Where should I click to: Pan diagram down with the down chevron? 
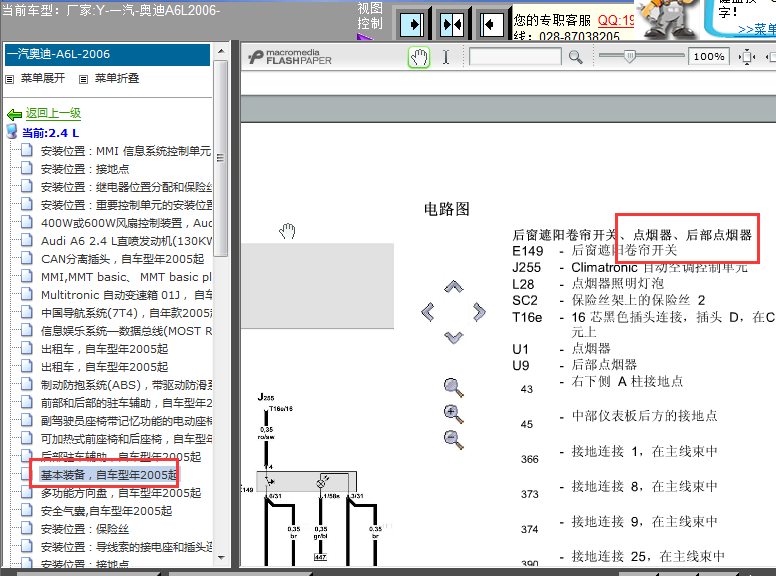[453, 337]
